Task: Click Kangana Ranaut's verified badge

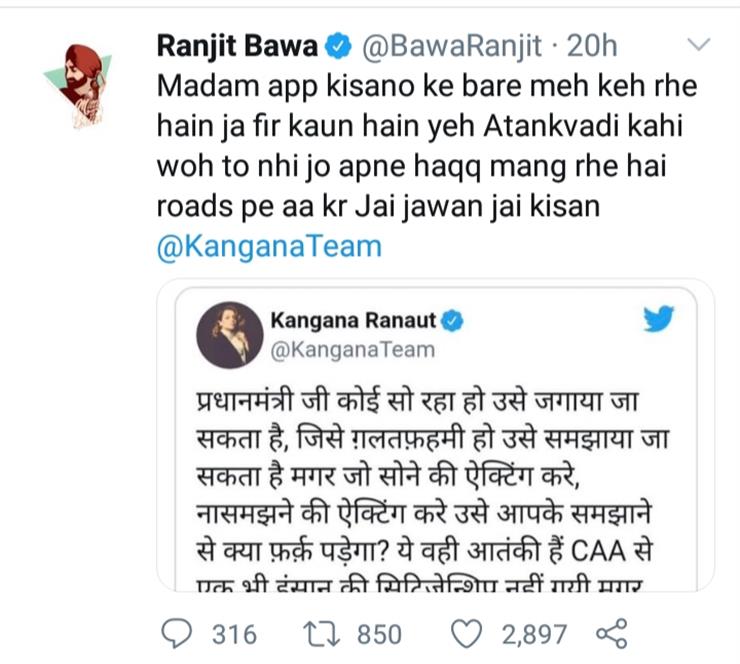Action: (x=452, y=321)
